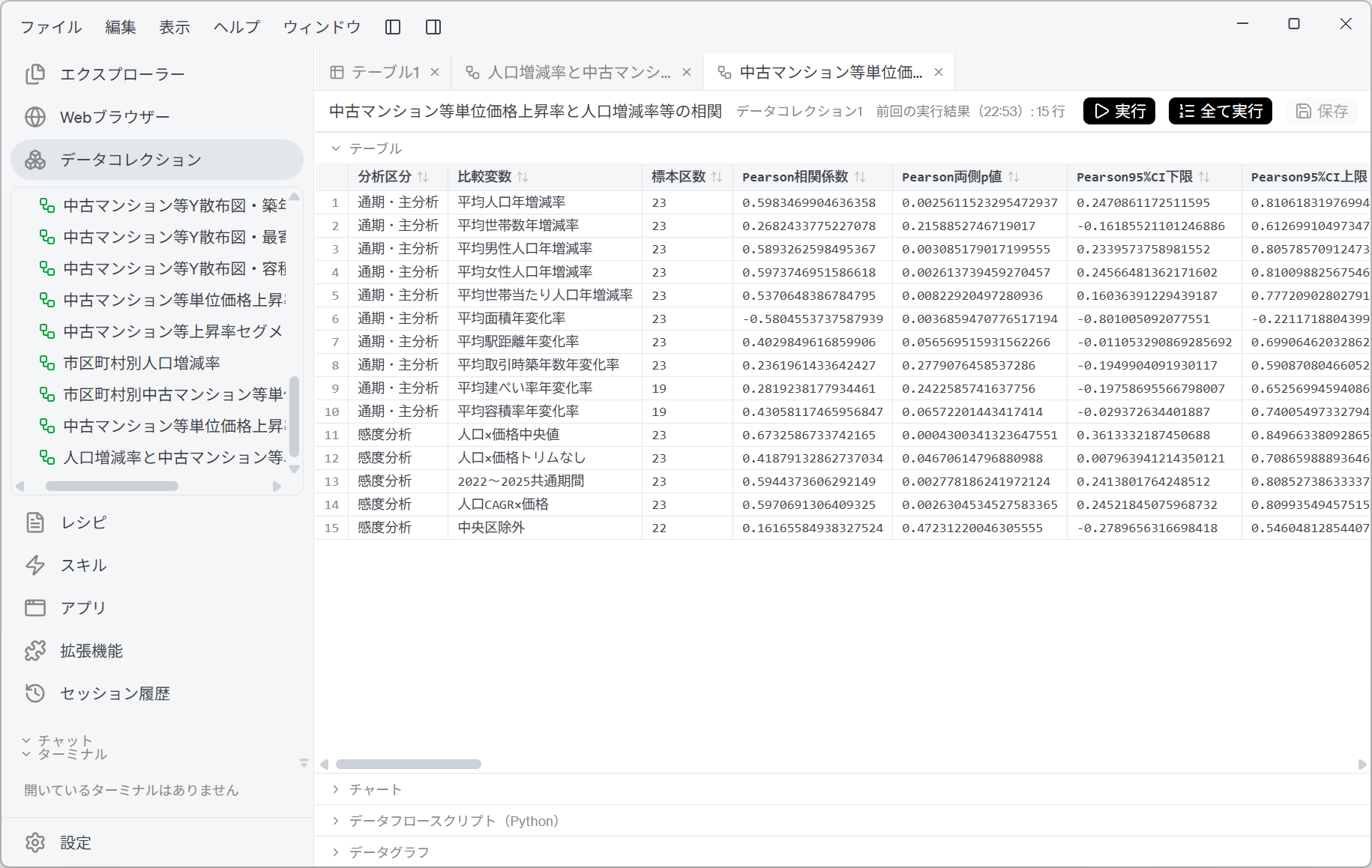Click the collection list horizontal scrollbar
The image size is (1372, 868).
click(x=112, y=486)
